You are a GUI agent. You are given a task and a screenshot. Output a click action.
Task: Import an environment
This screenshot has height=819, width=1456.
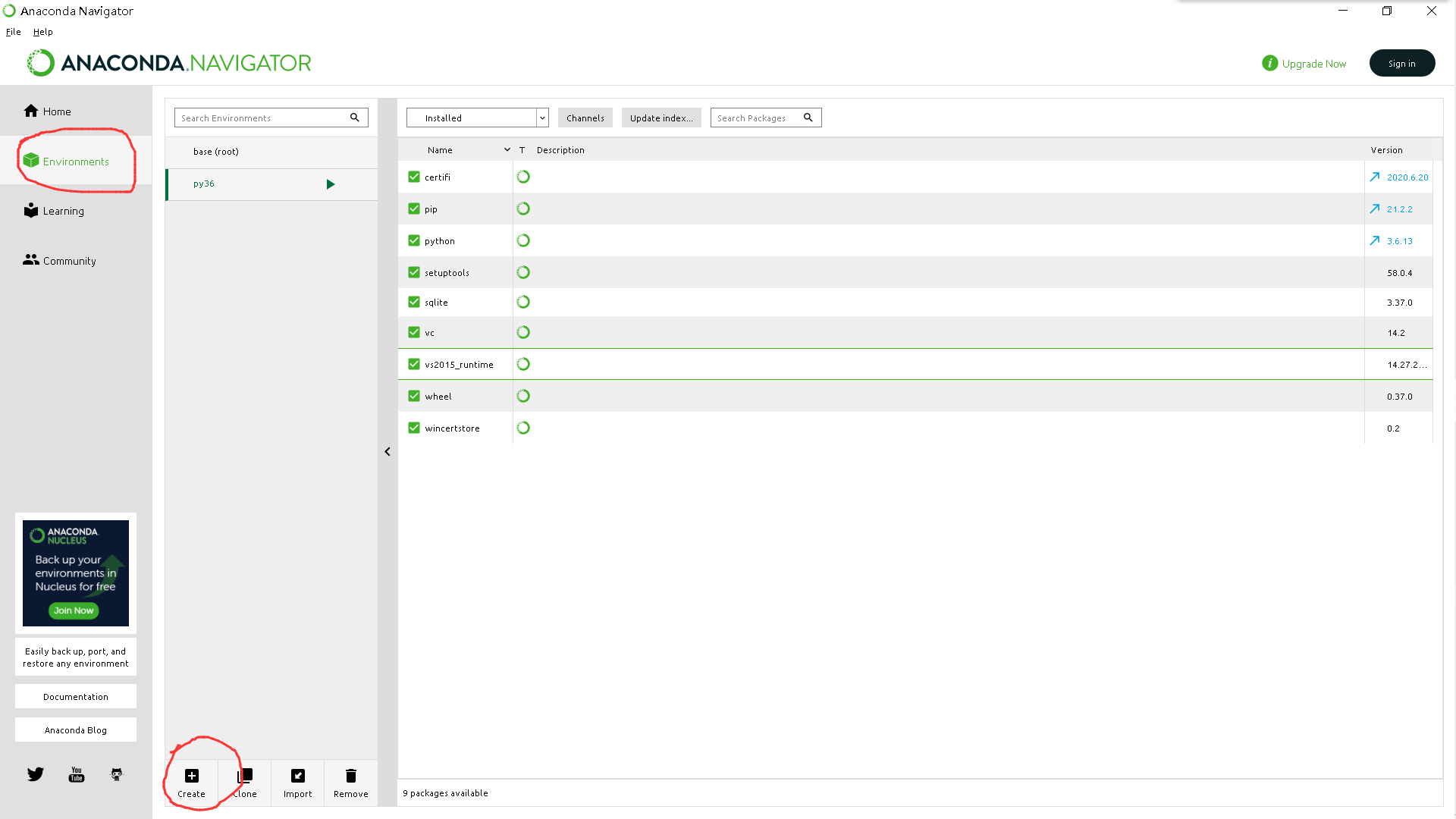coord(297,782)
